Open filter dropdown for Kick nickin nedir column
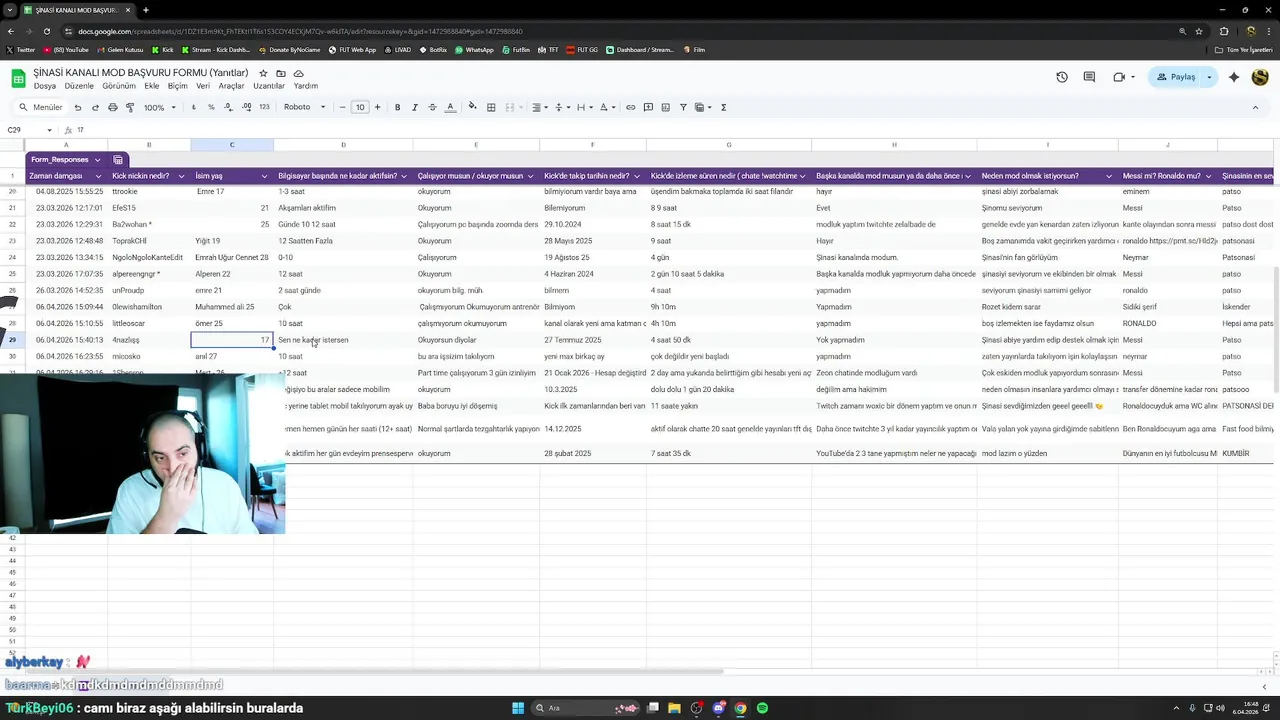 [181, 176]
